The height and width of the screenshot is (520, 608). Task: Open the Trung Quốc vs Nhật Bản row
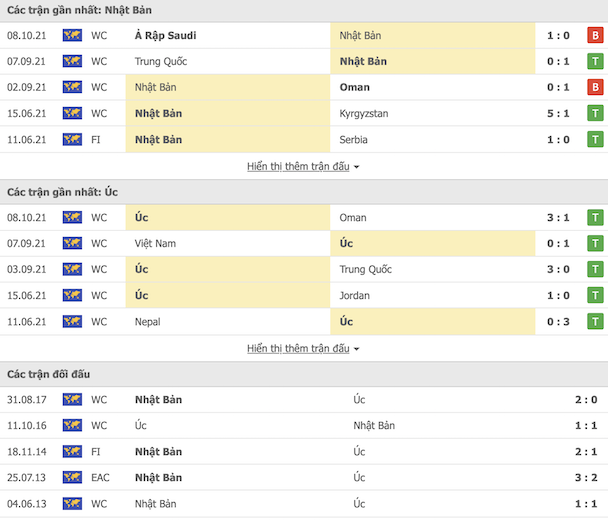tap(304, 61)
